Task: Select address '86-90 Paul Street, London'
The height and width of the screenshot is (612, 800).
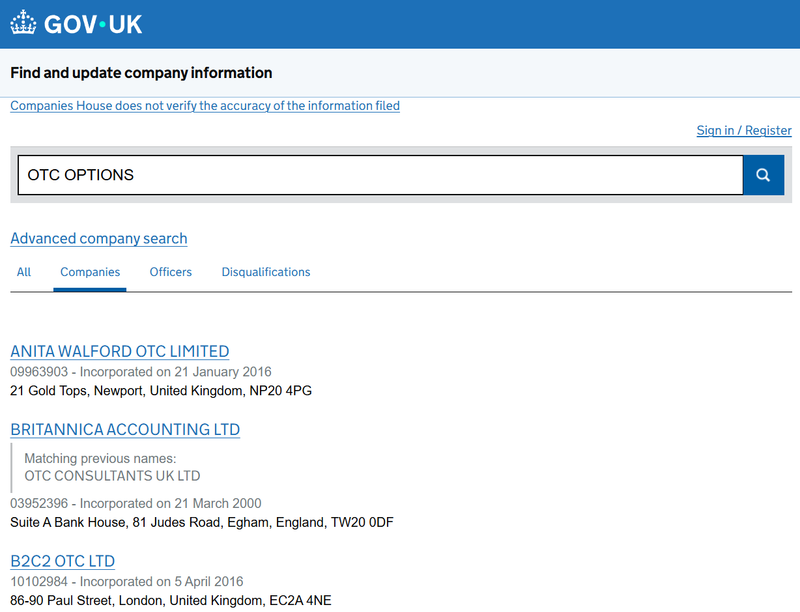Action: click(88, 600)
